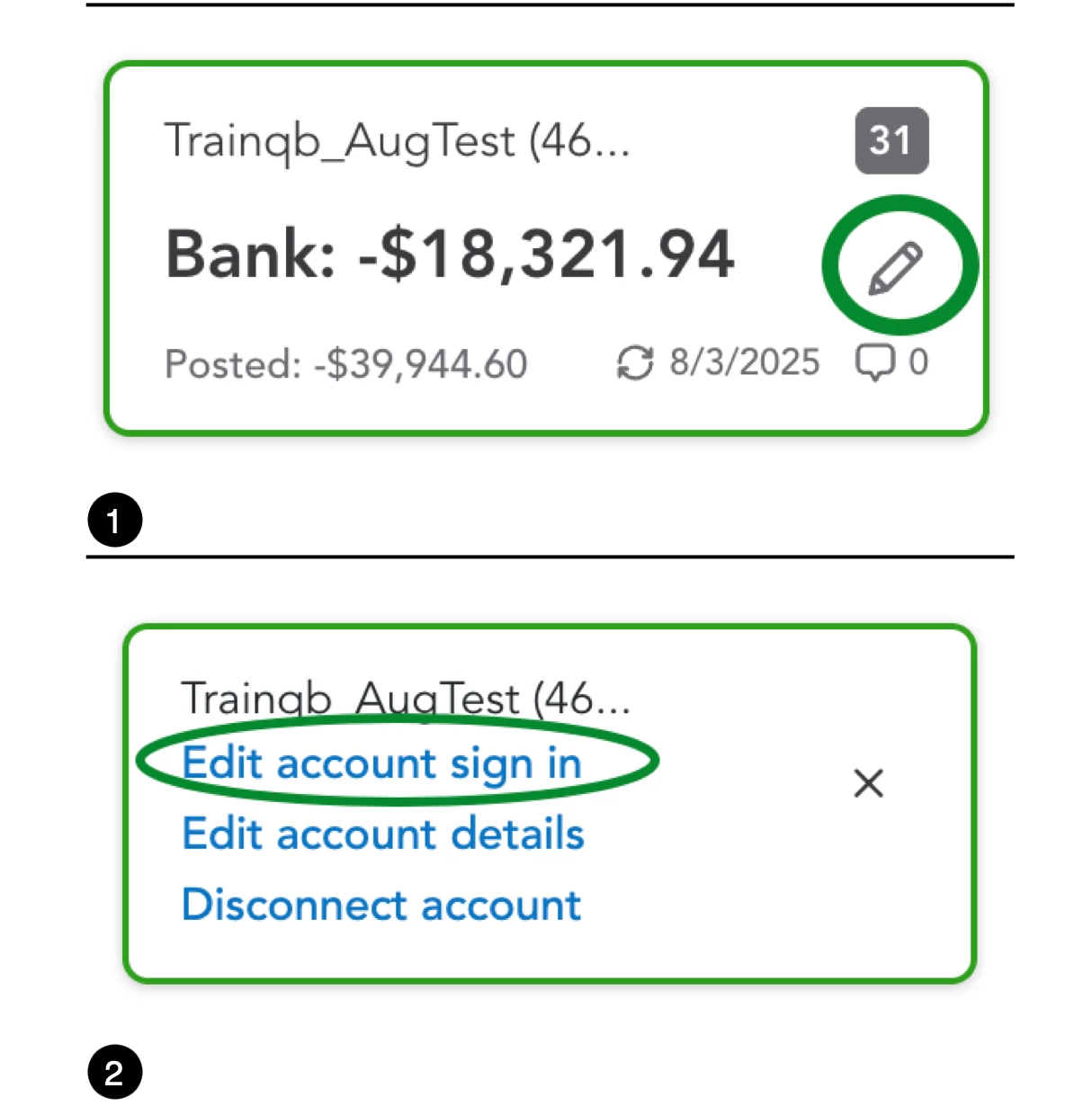The width and height of the screenshot is (1092, 1106).
Task: Click the comment count 0
Action: click(917, 362)
